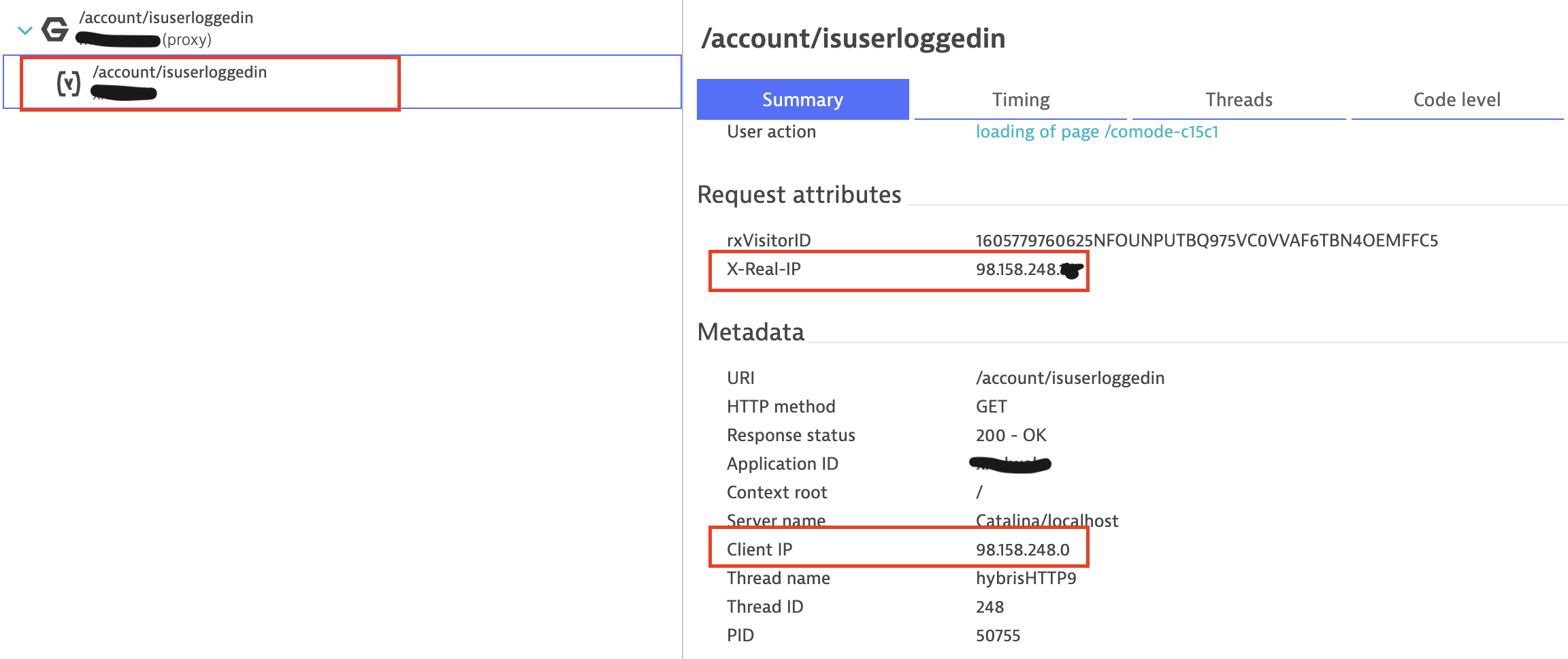Switch to the Code level tab

(x=1456, y=99)
